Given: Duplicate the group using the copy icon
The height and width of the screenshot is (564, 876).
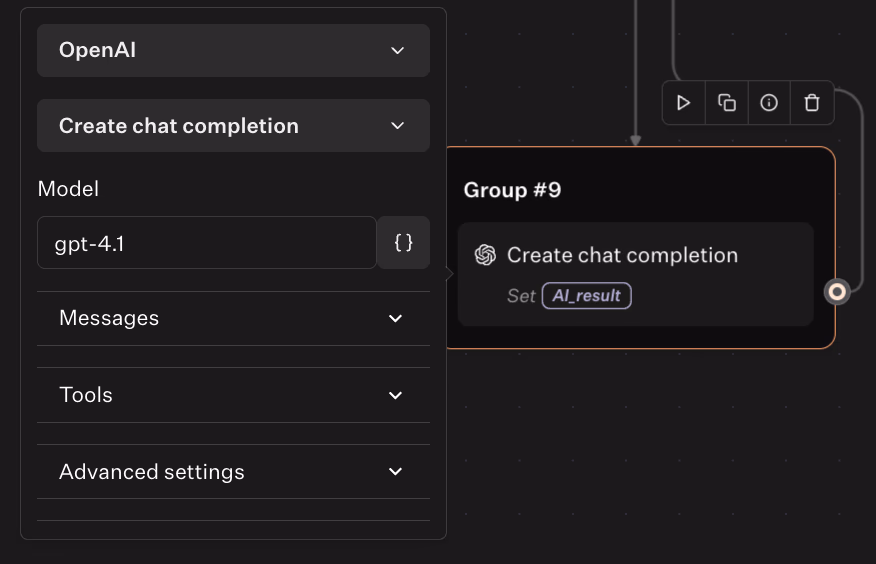Looking at the screenshot, I should pos(726,103).
